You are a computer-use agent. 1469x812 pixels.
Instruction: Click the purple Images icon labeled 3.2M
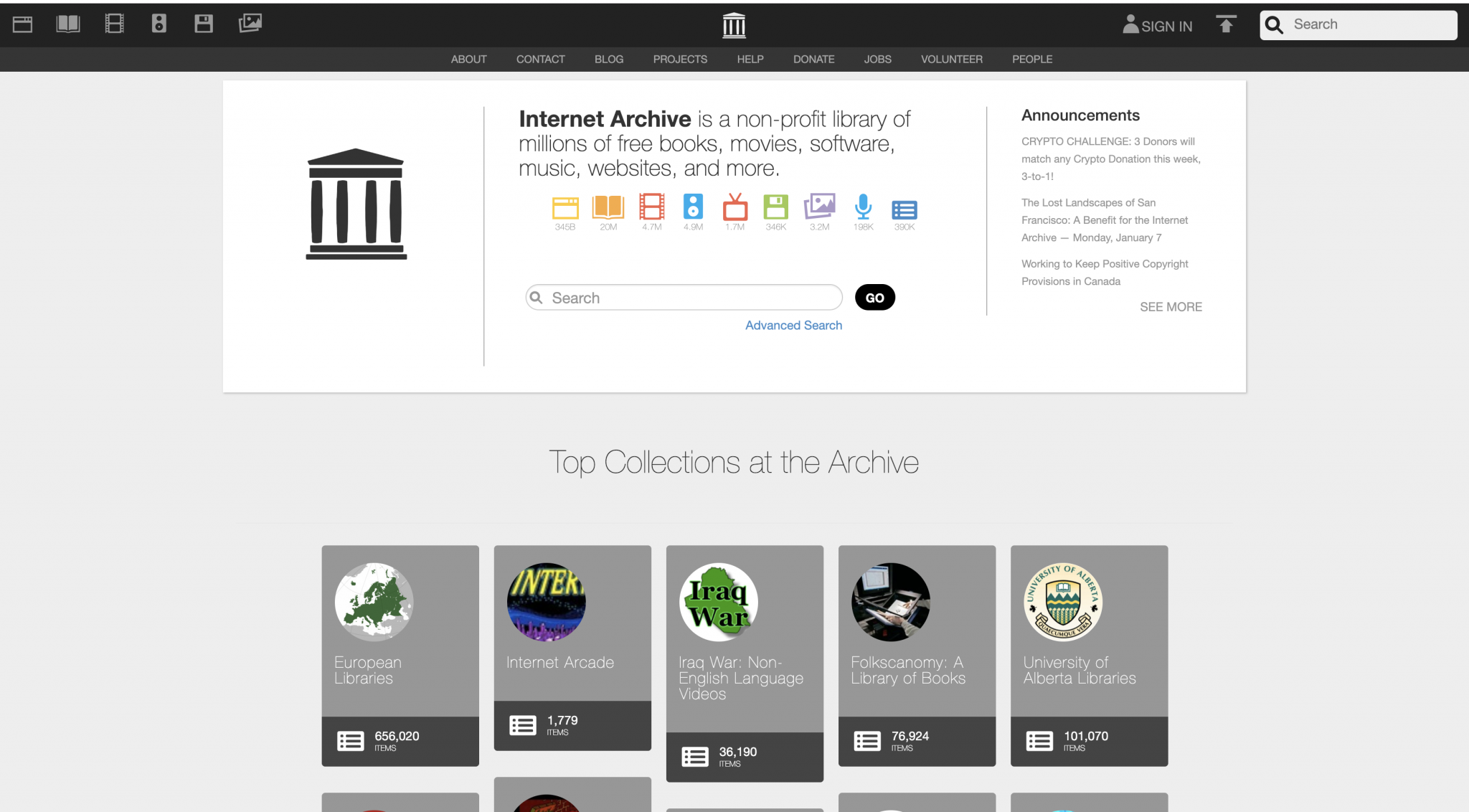pyautogui.click(x=820, y=206)
